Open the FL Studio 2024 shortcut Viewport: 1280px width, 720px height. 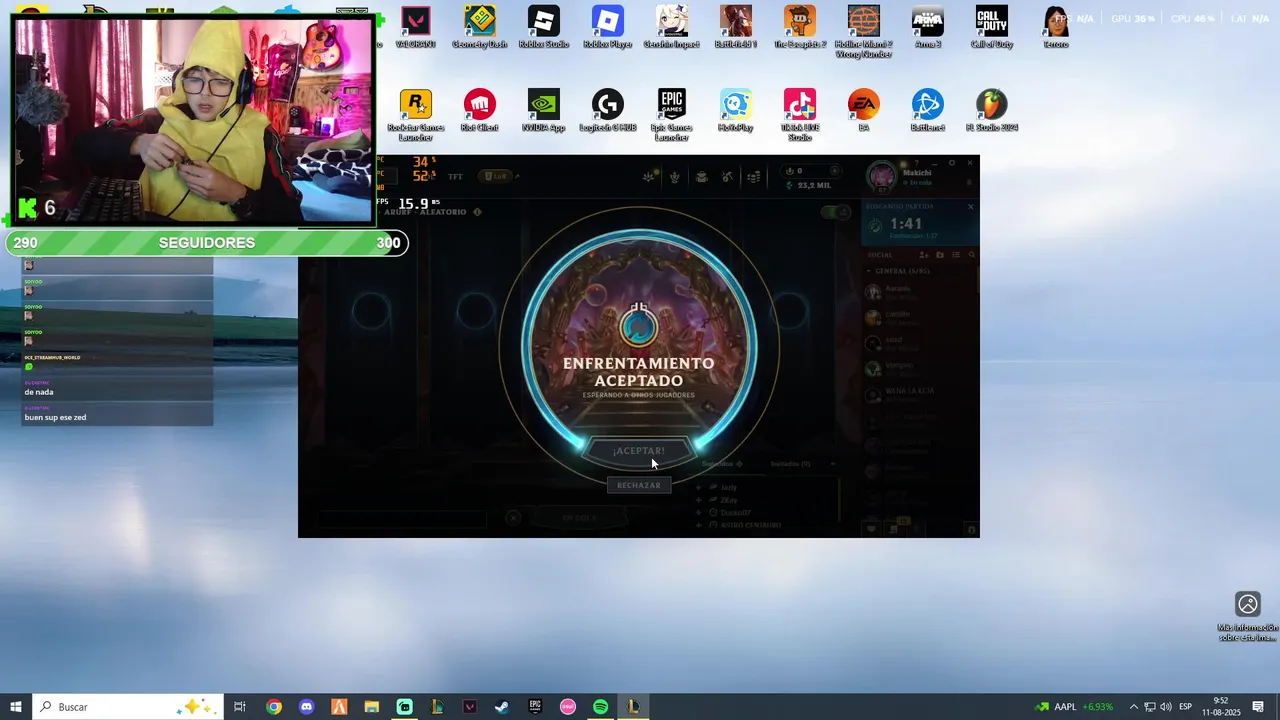pyautogui.click(x=991, y=111)
